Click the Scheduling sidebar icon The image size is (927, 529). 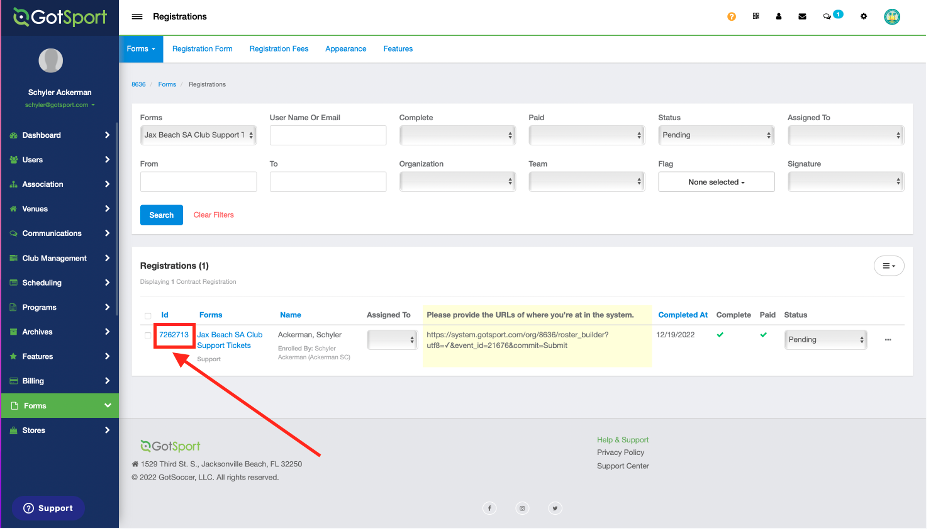[x=14, y=283]
